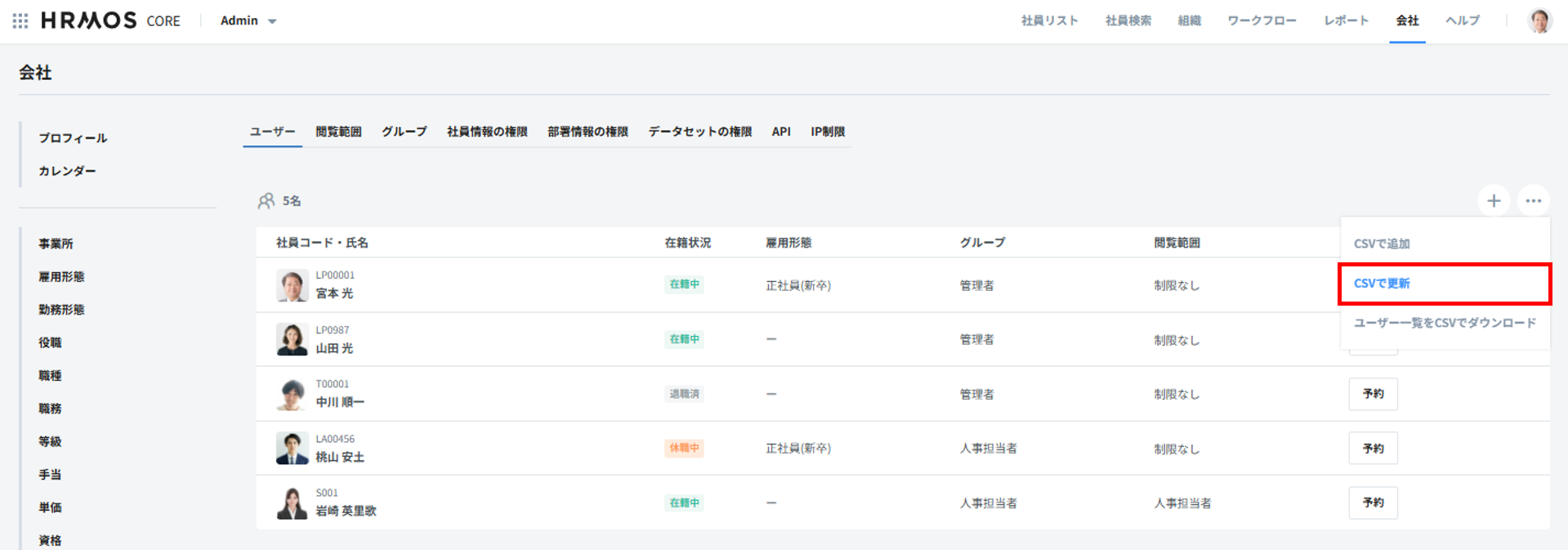The width and height of the screenshot is (1568, 550).
Task: Select CSVで更新 from the menu
Action: tap(1382, 284)
